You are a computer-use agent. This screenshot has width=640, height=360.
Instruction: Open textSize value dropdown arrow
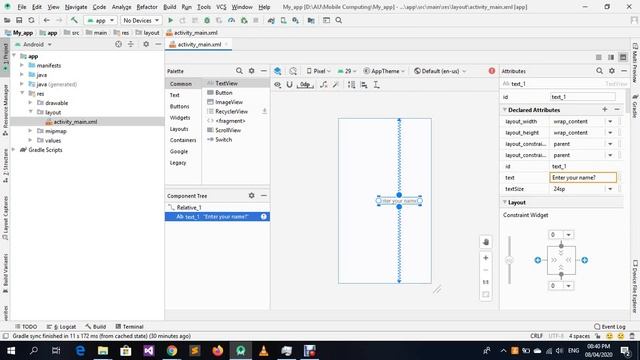pyautogui.click(x=610, y=189)
